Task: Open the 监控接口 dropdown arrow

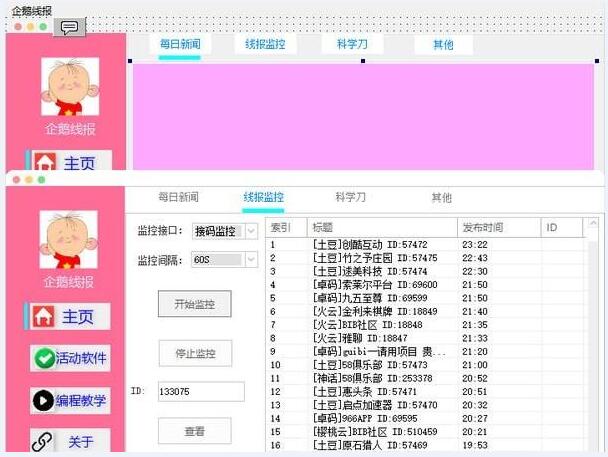Action: click(x=251, y=231)
